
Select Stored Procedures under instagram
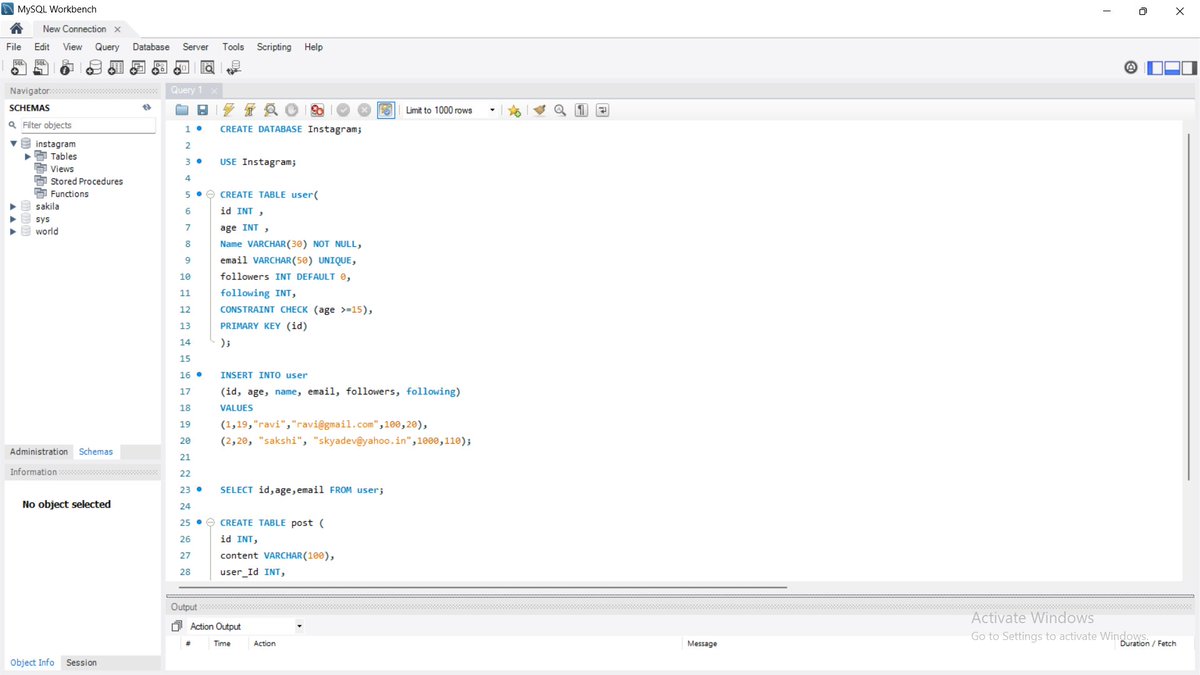[x=87, y=182]
